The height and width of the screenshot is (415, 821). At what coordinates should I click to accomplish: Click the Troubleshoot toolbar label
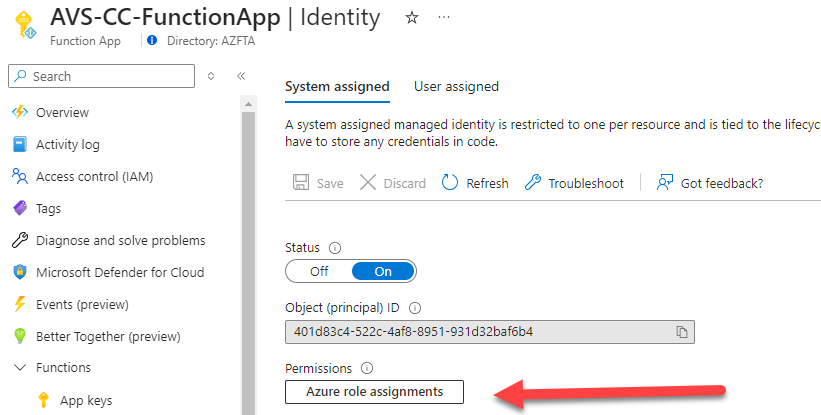[586, 183]
